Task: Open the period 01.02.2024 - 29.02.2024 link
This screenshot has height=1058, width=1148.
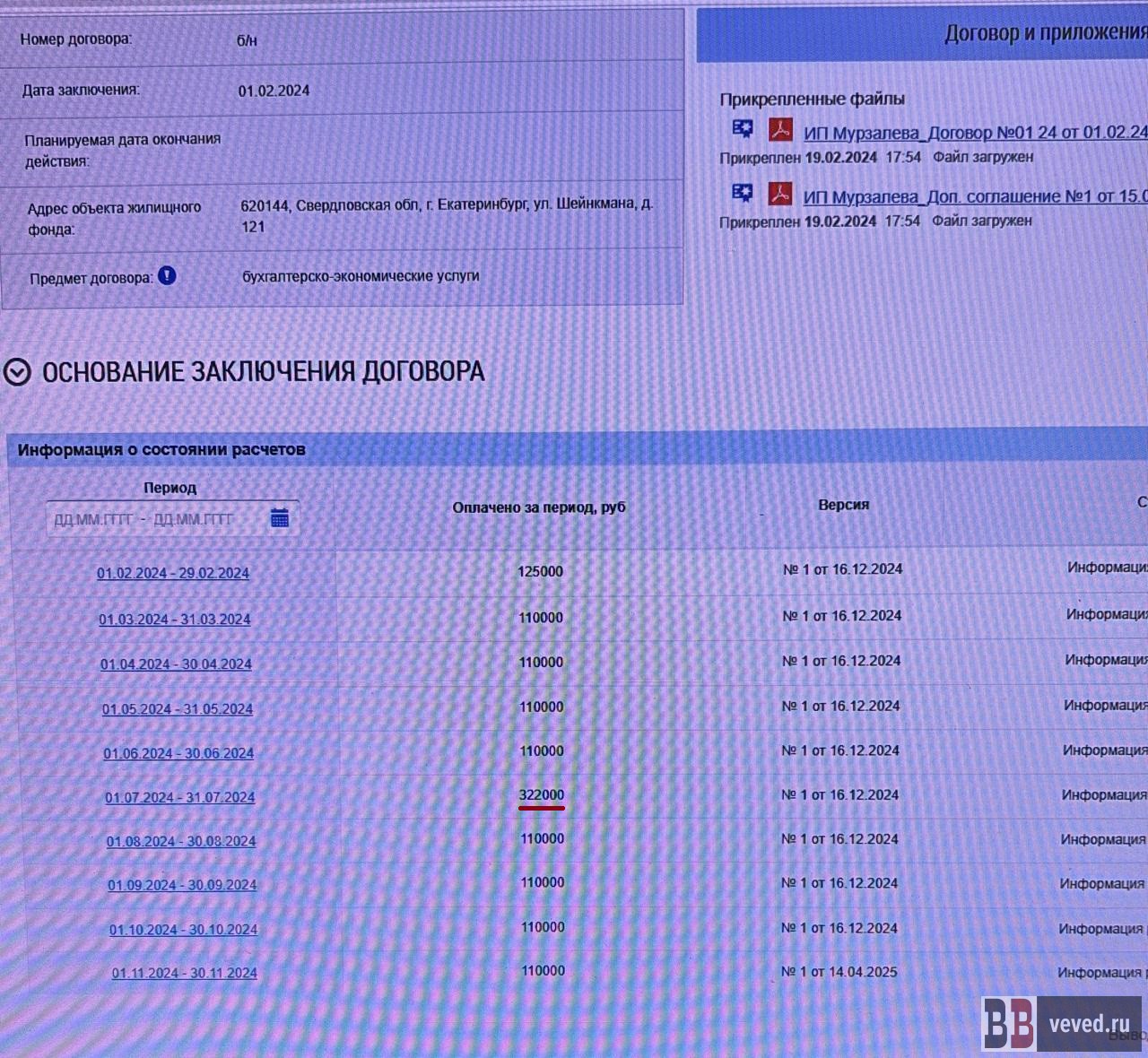Action: pyautogui.click(x=173, y=573)
